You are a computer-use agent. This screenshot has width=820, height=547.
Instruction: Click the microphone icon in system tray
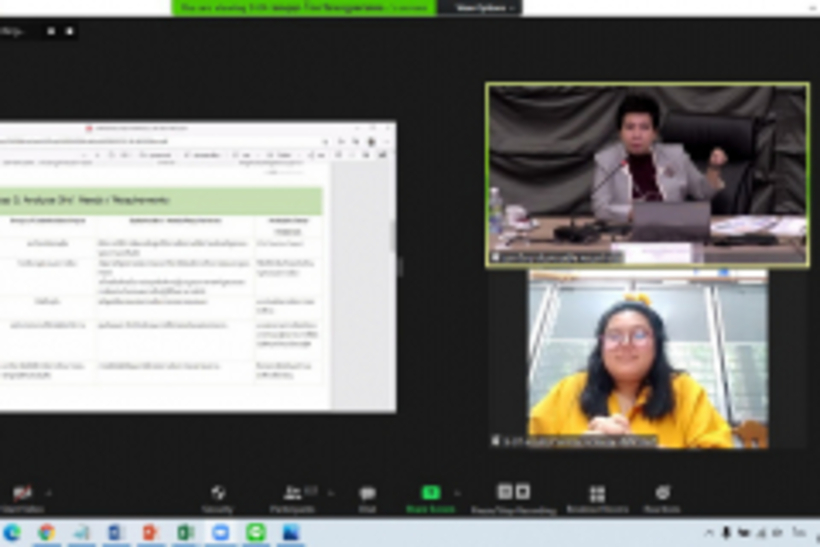click(x=726, y=533)
